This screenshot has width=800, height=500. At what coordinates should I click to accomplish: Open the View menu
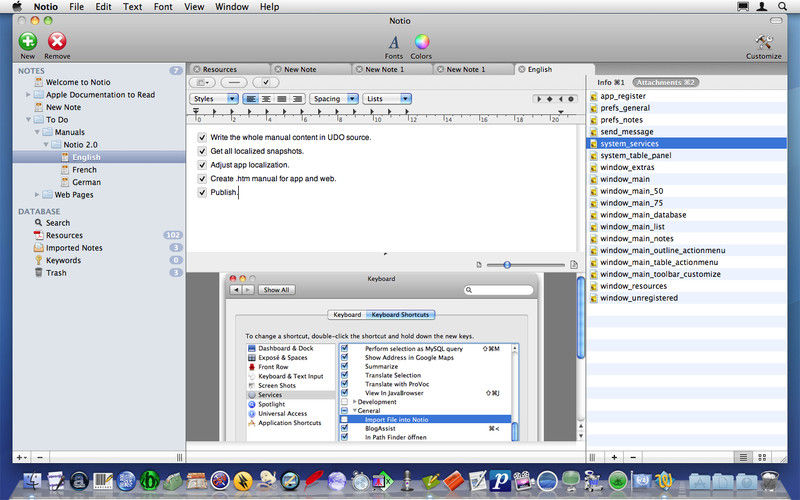[x=194, y=7]
